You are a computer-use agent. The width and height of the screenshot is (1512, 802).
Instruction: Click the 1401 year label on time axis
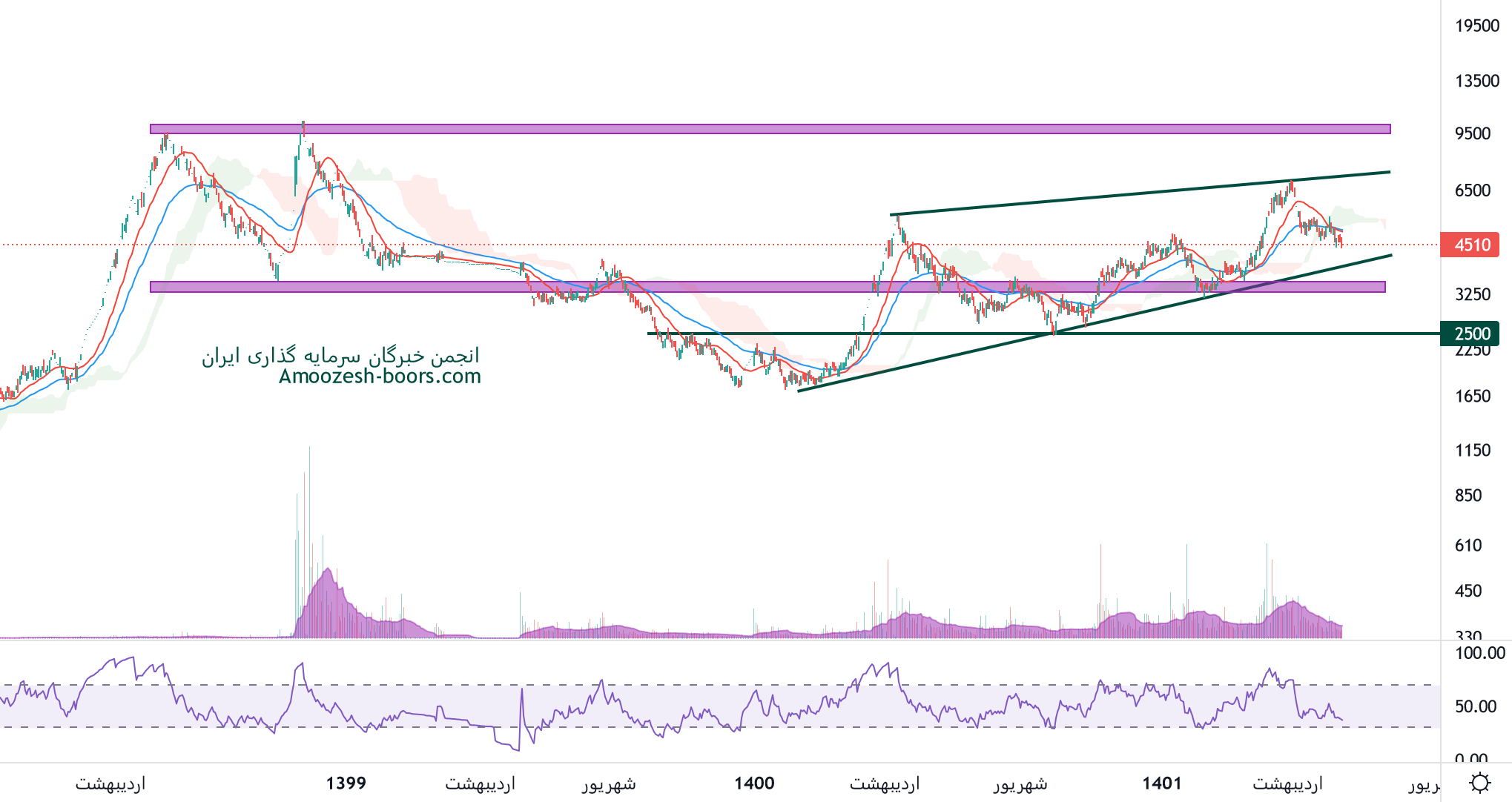click(x=1161, y=783)
